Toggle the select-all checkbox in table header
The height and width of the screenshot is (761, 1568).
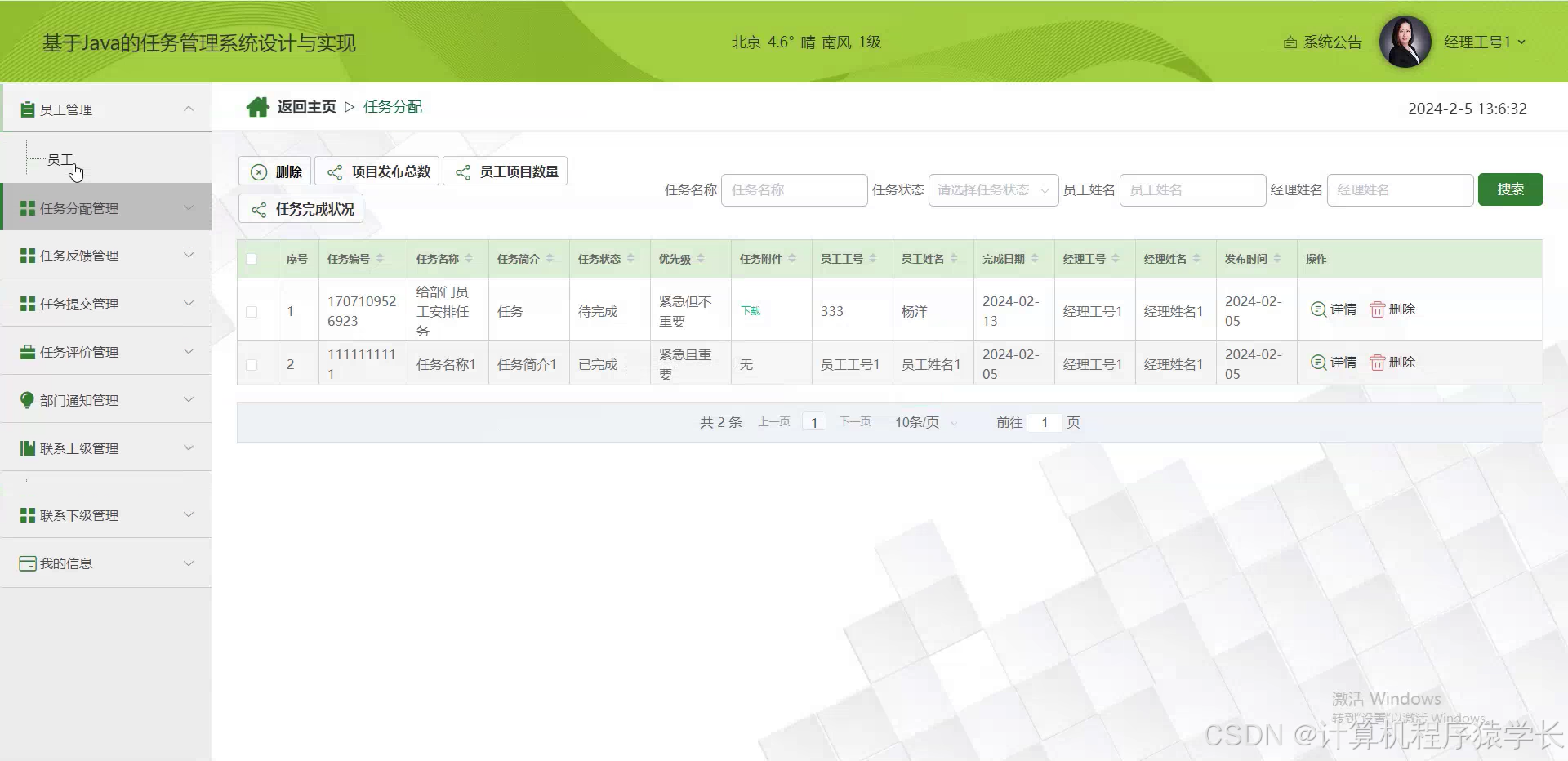(252, 259)
